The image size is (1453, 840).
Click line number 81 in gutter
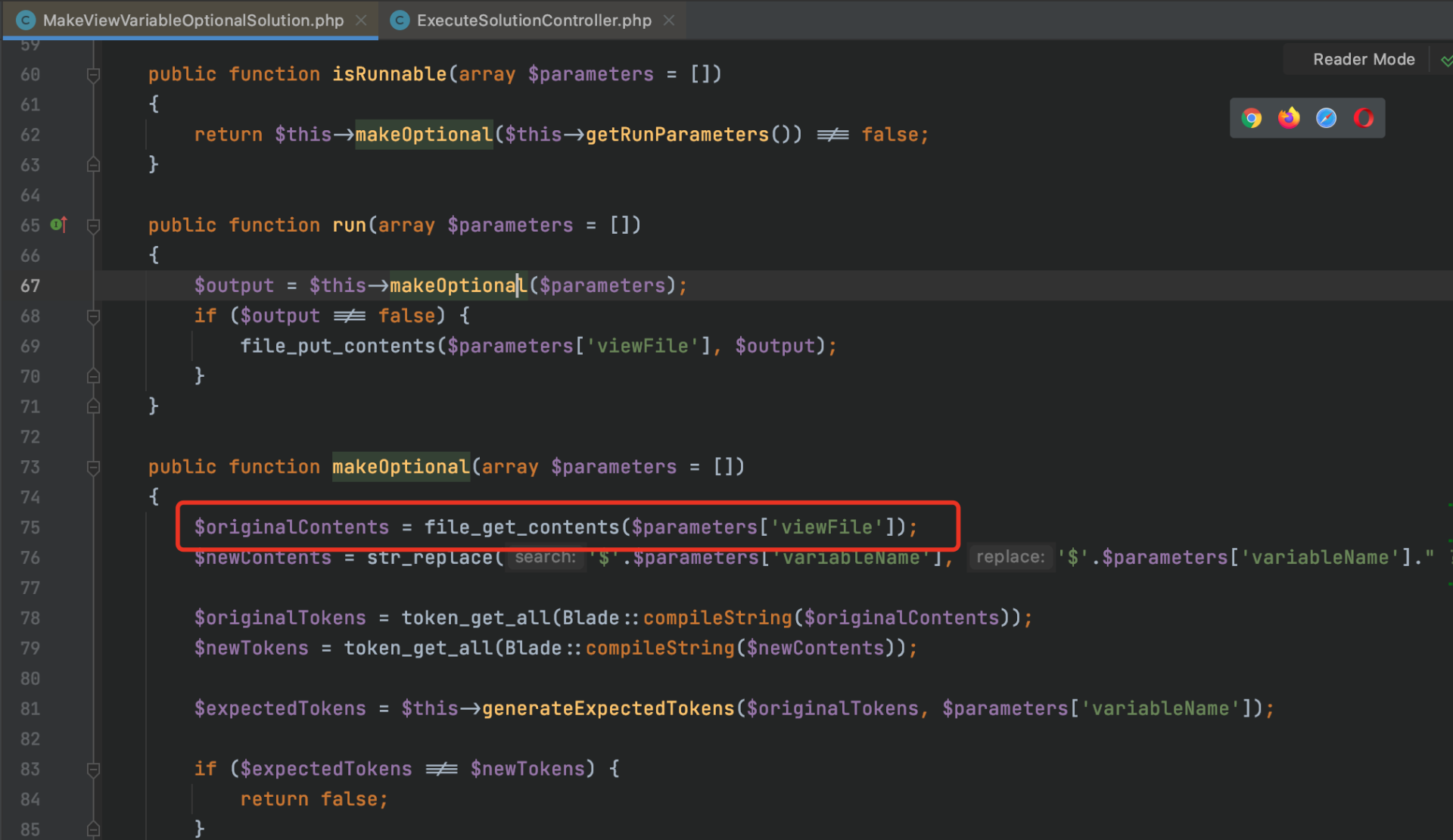click(30, 709)
